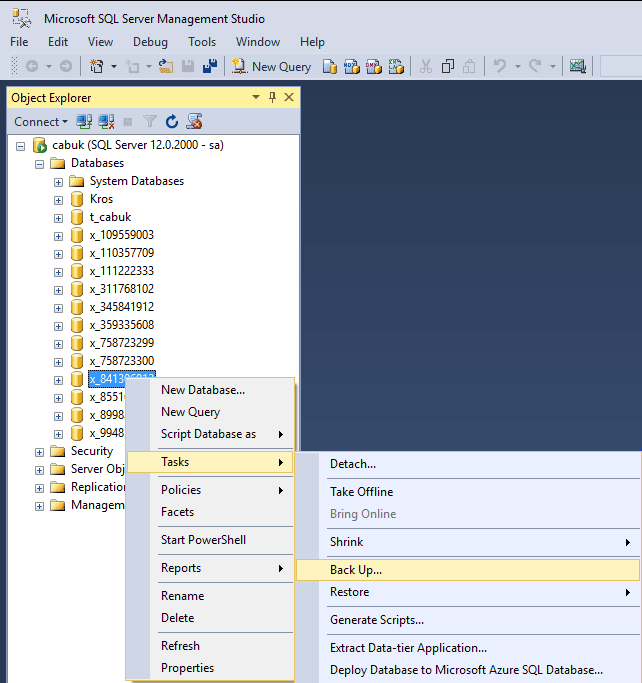Click the Refresh icon in Object Explorer toolbar
Viewport: 642px width, 683px height.
click(172, 122)
